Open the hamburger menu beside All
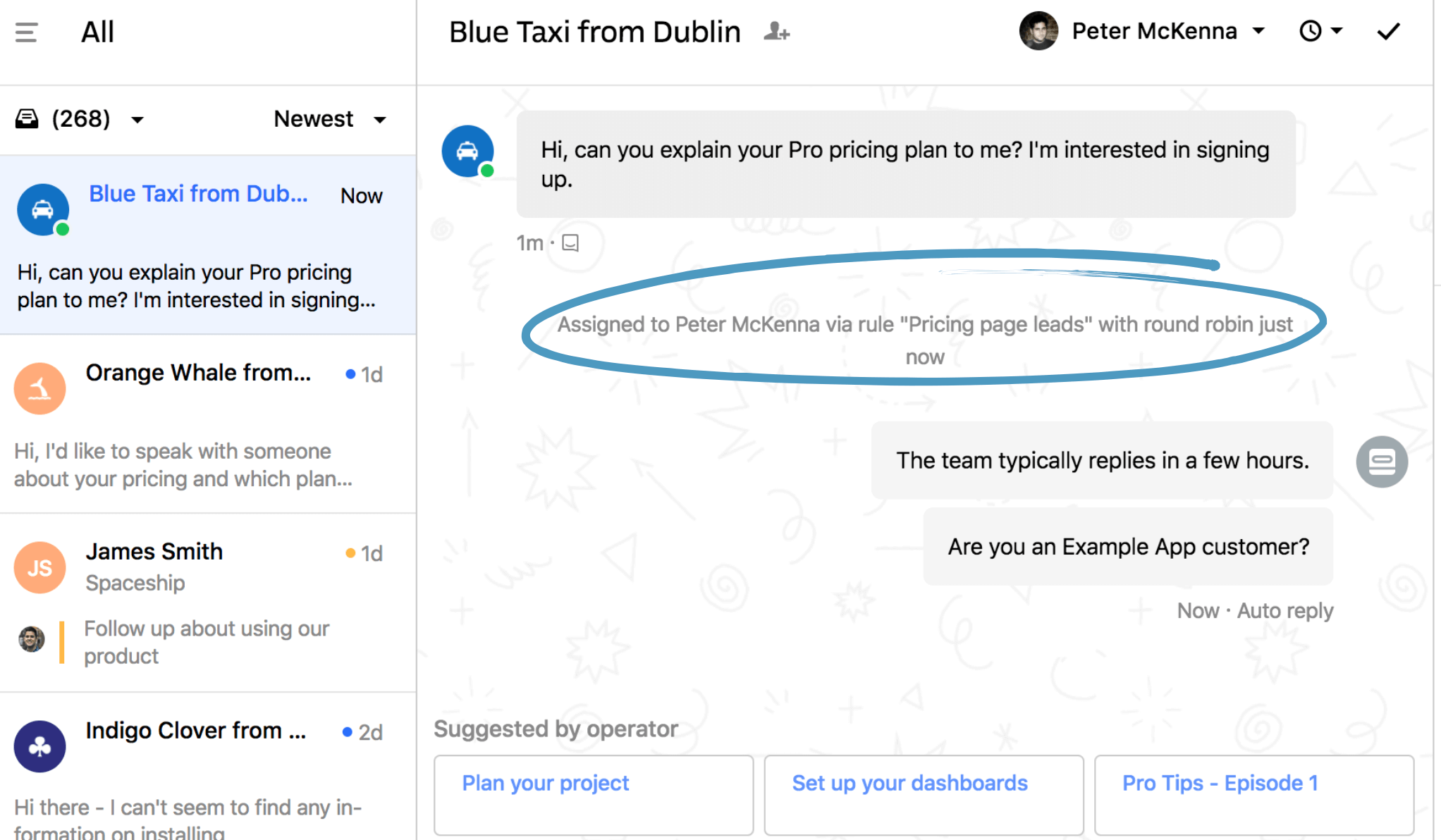1441x840 pixels. pyautogui.click(x=26, y=32)
